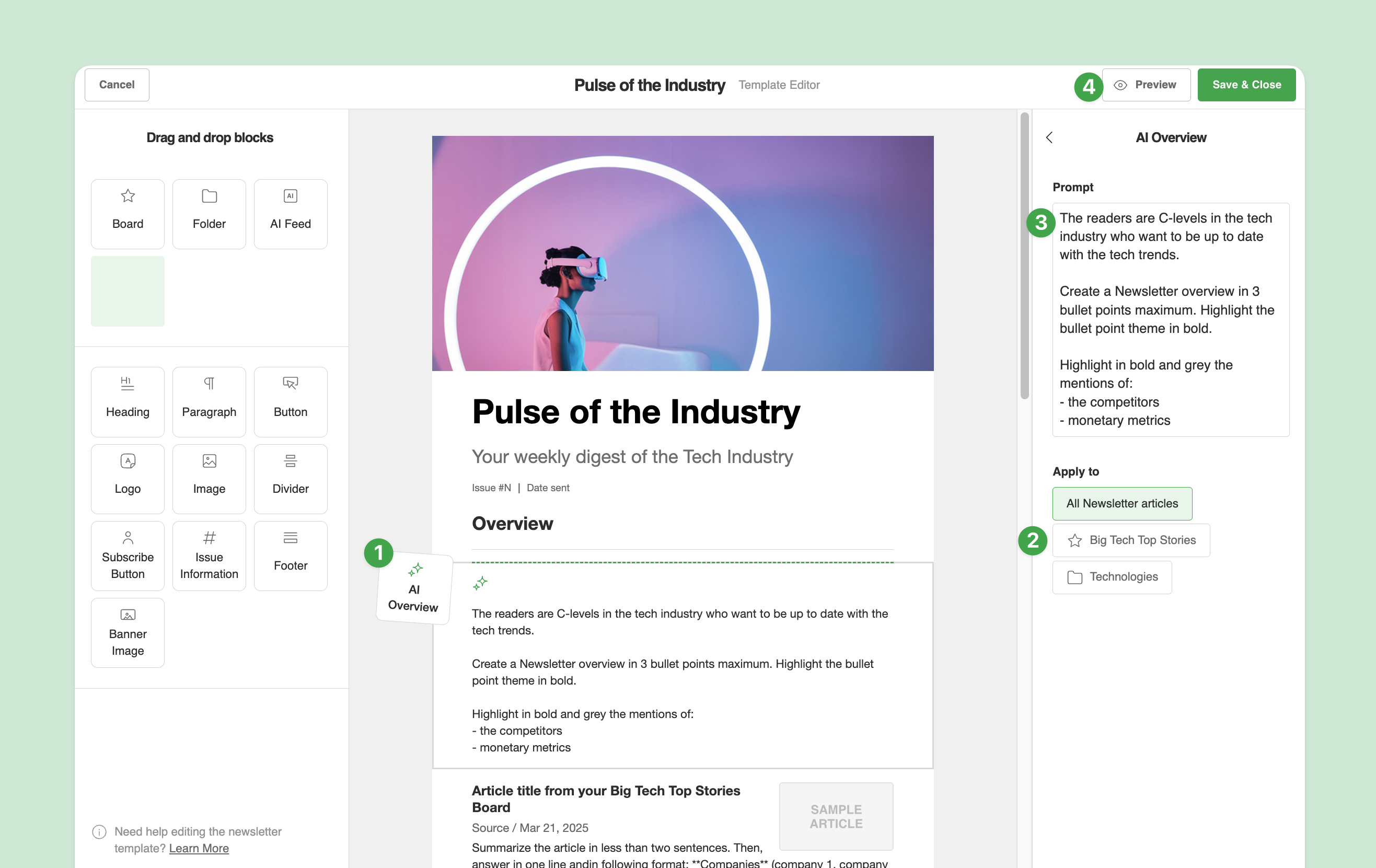The width and height of the screenshot is (1376, 868).
Task: Open the Preview of the newsletter
Action: [x=1146, y=85]
